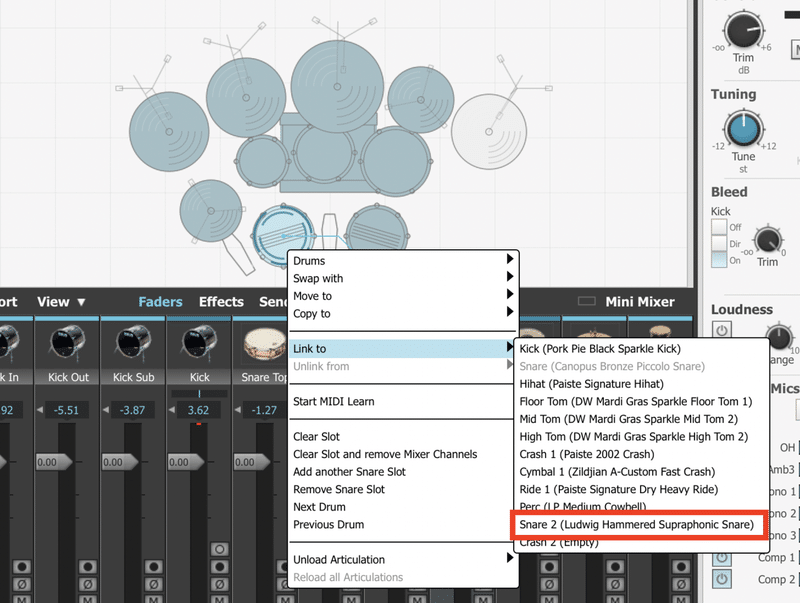Click the Kick Out gain arrow icon
The image size is (800, 603).
coord(40,410)
